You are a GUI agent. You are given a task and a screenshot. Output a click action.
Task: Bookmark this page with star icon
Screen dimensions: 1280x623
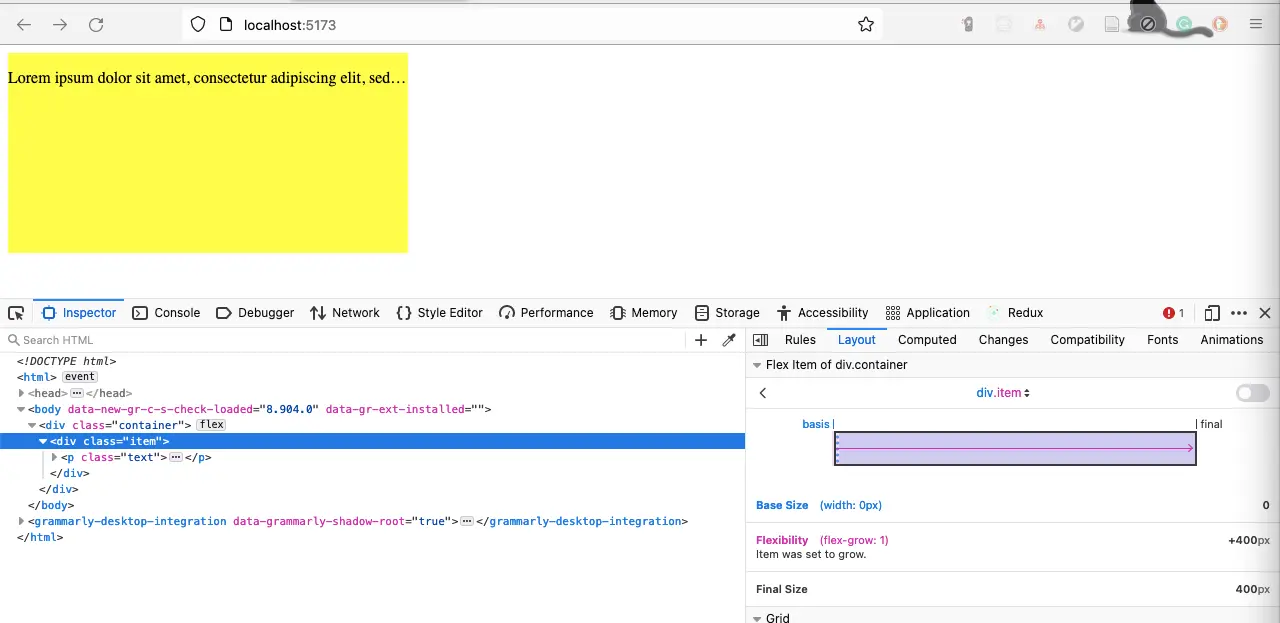pyautogui.click(x=866, y=25)
